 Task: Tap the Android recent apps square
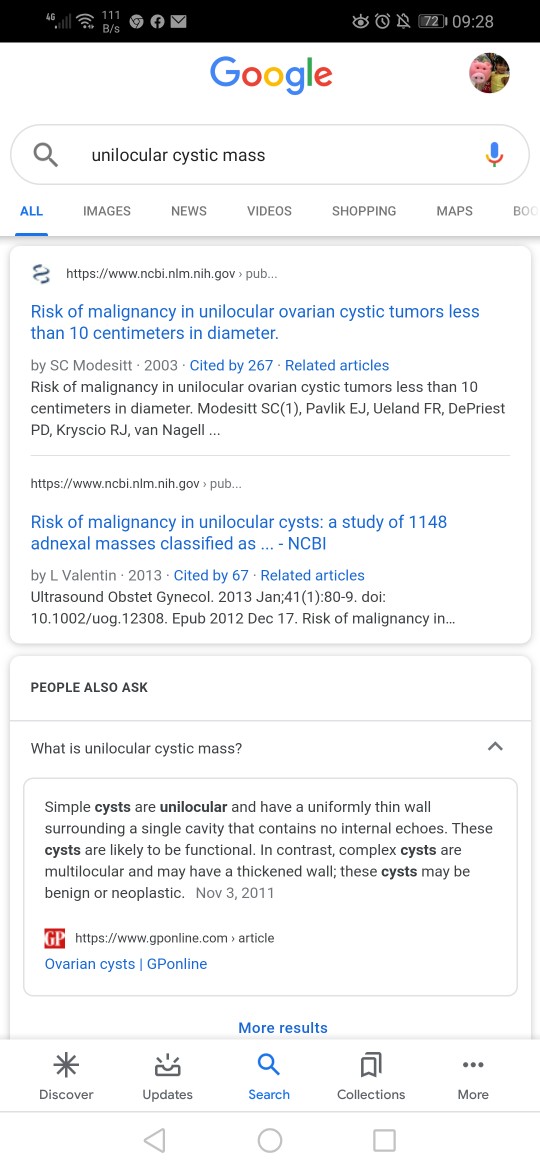[384, 1140]
